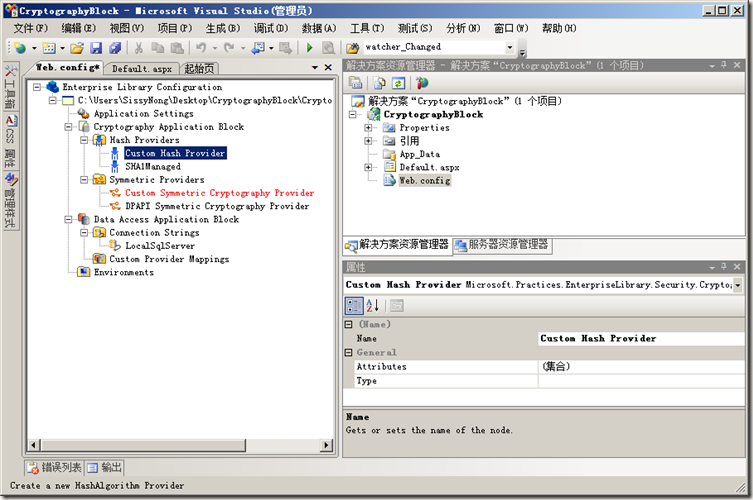Select the SHA1Managed tree node
This screenshot has height=500, width=753.
click(x=153, y=166)
